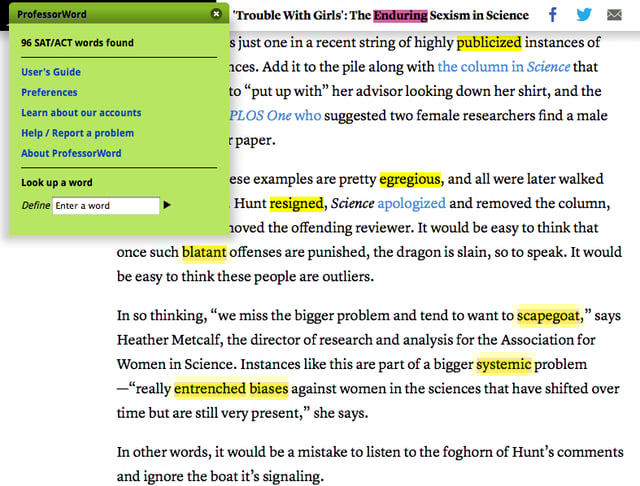The width and height of the screenshot is (640, 486).
Task: Focus the Define word input field
Action: click(x=106, y=206)
